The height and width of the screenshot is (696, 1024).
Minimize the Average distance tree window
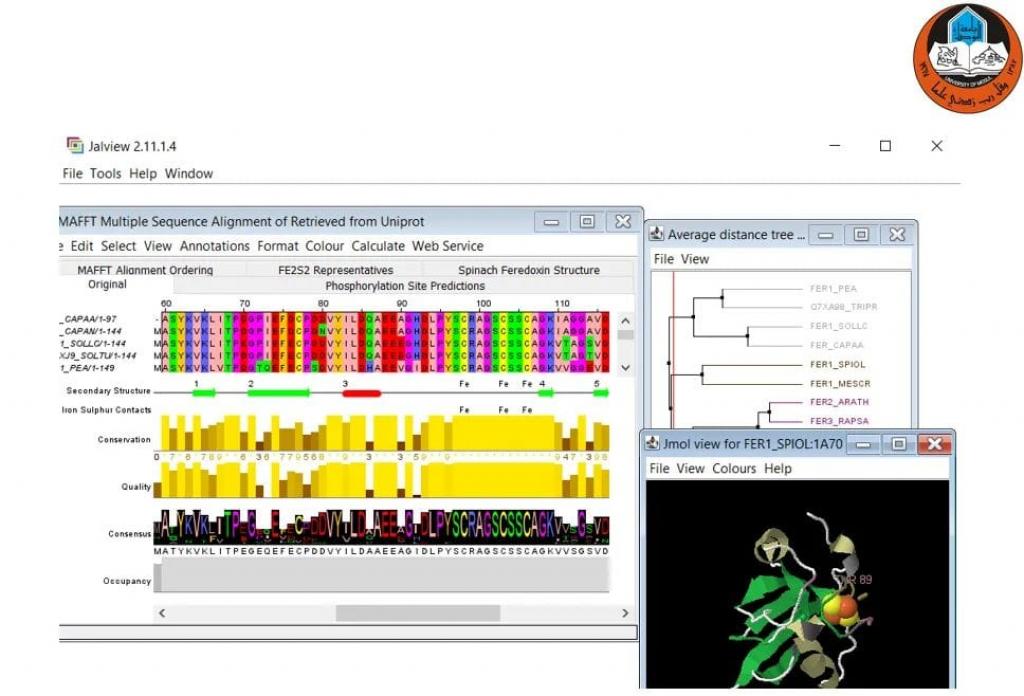825,235
